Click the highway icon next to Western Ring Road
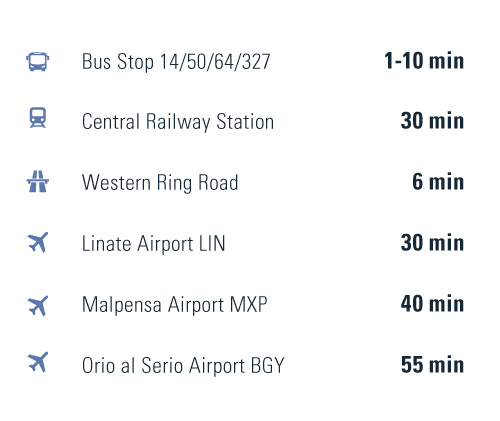The image size is (500, 421). (38, 181)
